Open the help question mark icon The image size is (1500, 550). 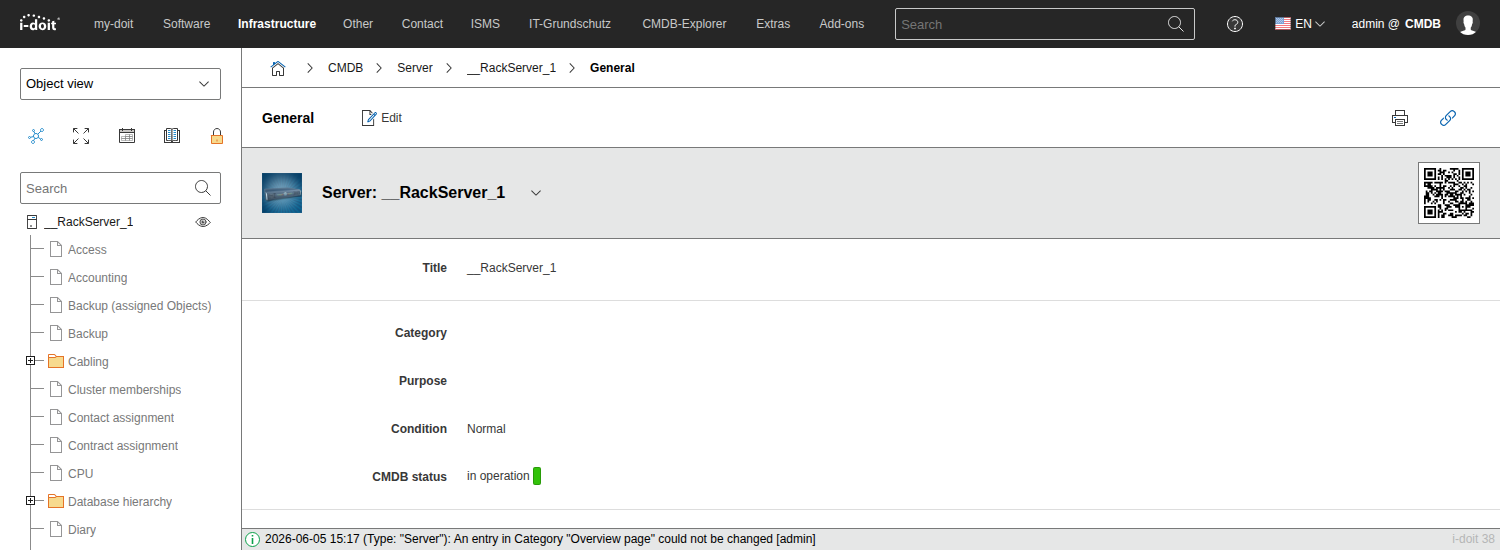(1235, 24)
